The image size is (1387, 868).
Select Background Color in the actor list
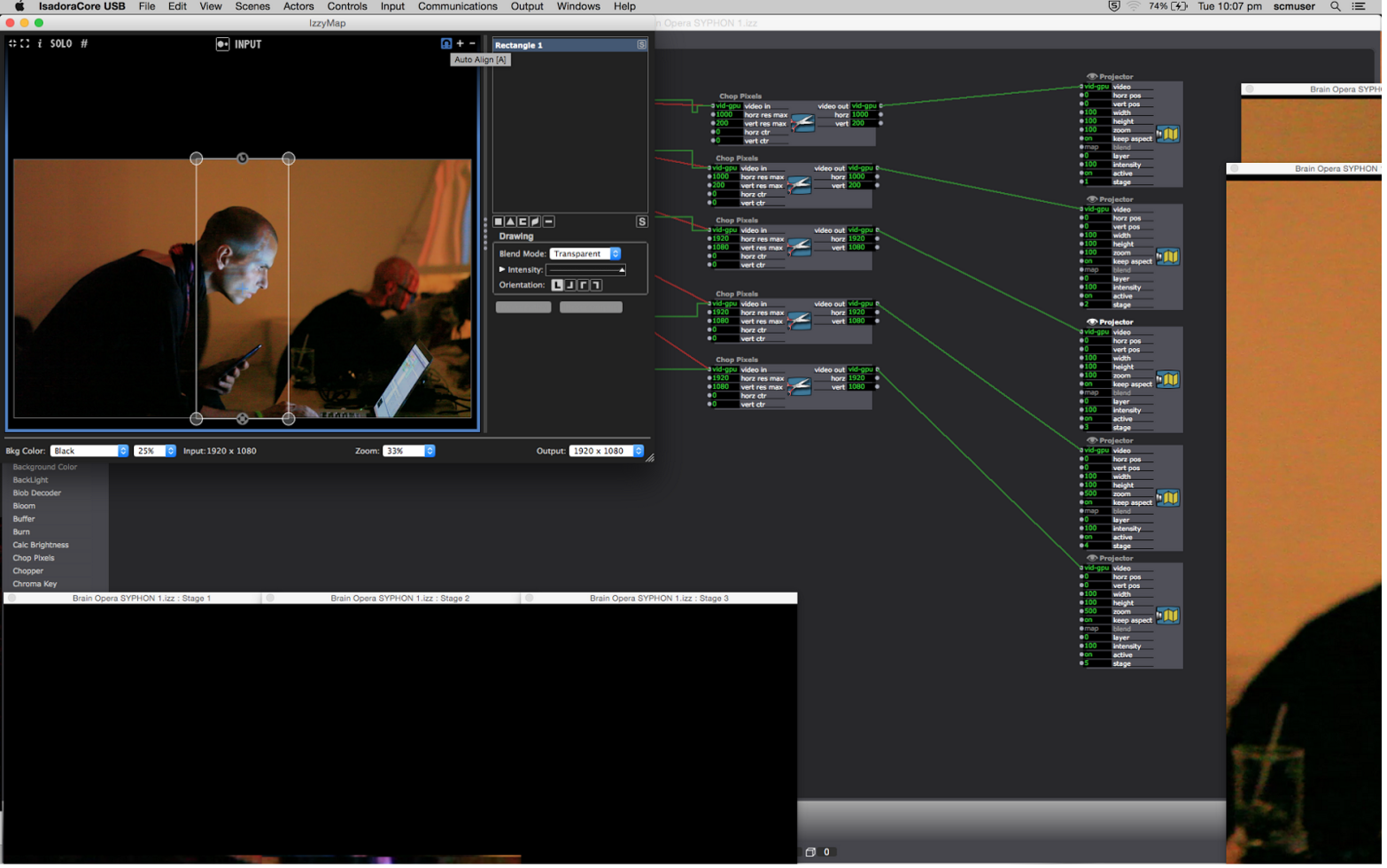coord(45,467)
